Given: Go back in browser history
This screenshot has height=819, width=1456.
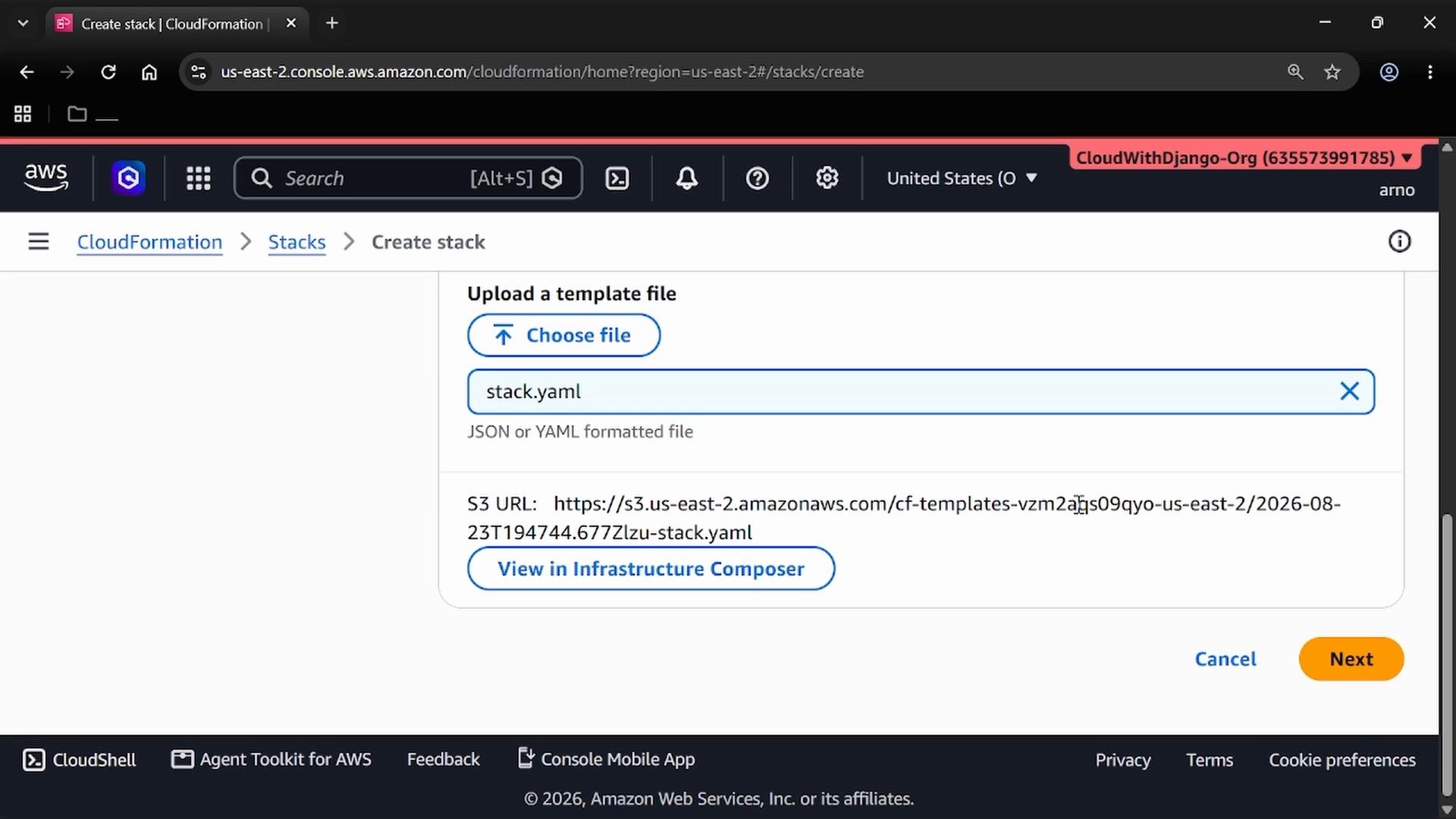Looking at the screenshot, I should point(27,72).
